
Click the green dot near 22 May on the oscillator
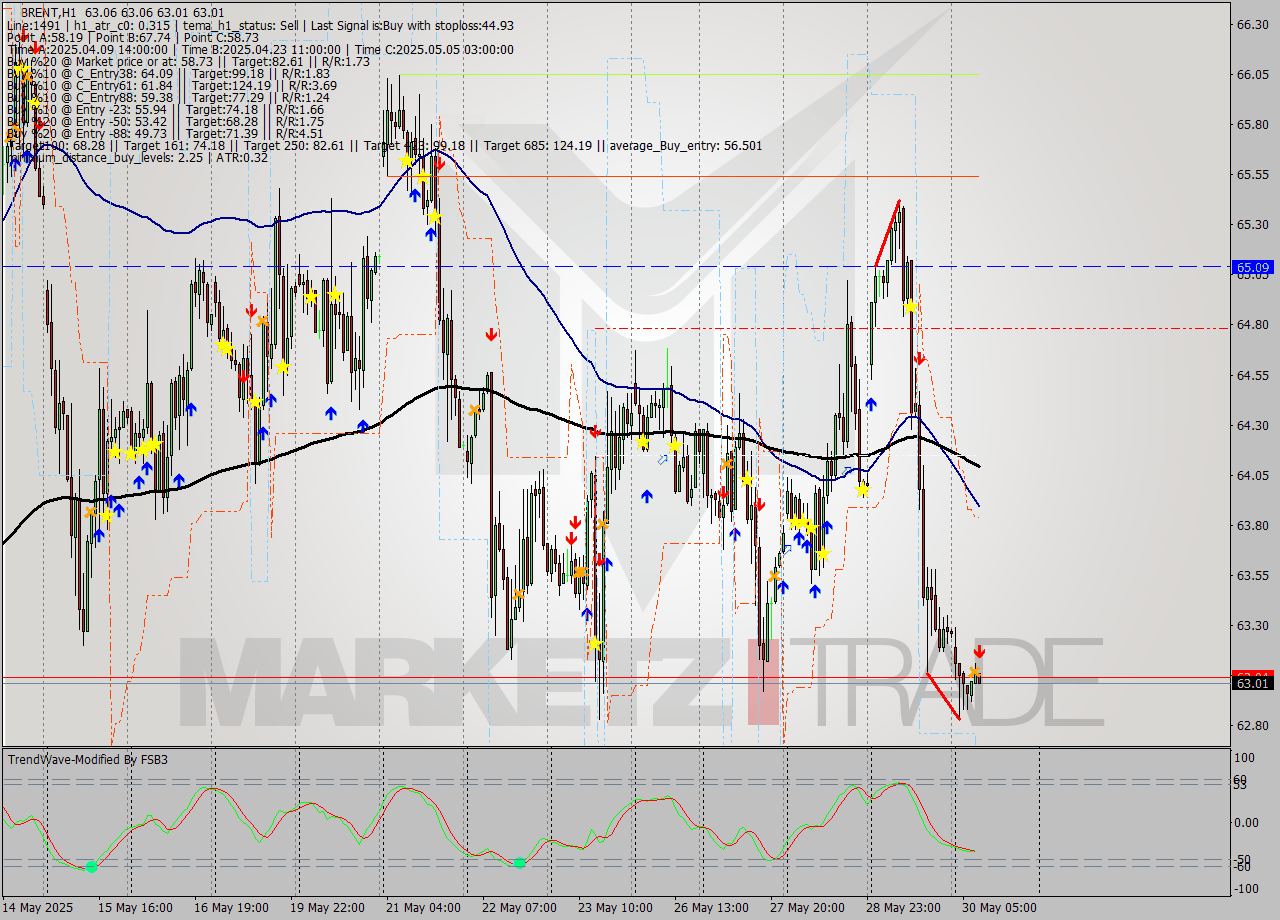pos(519,862)
